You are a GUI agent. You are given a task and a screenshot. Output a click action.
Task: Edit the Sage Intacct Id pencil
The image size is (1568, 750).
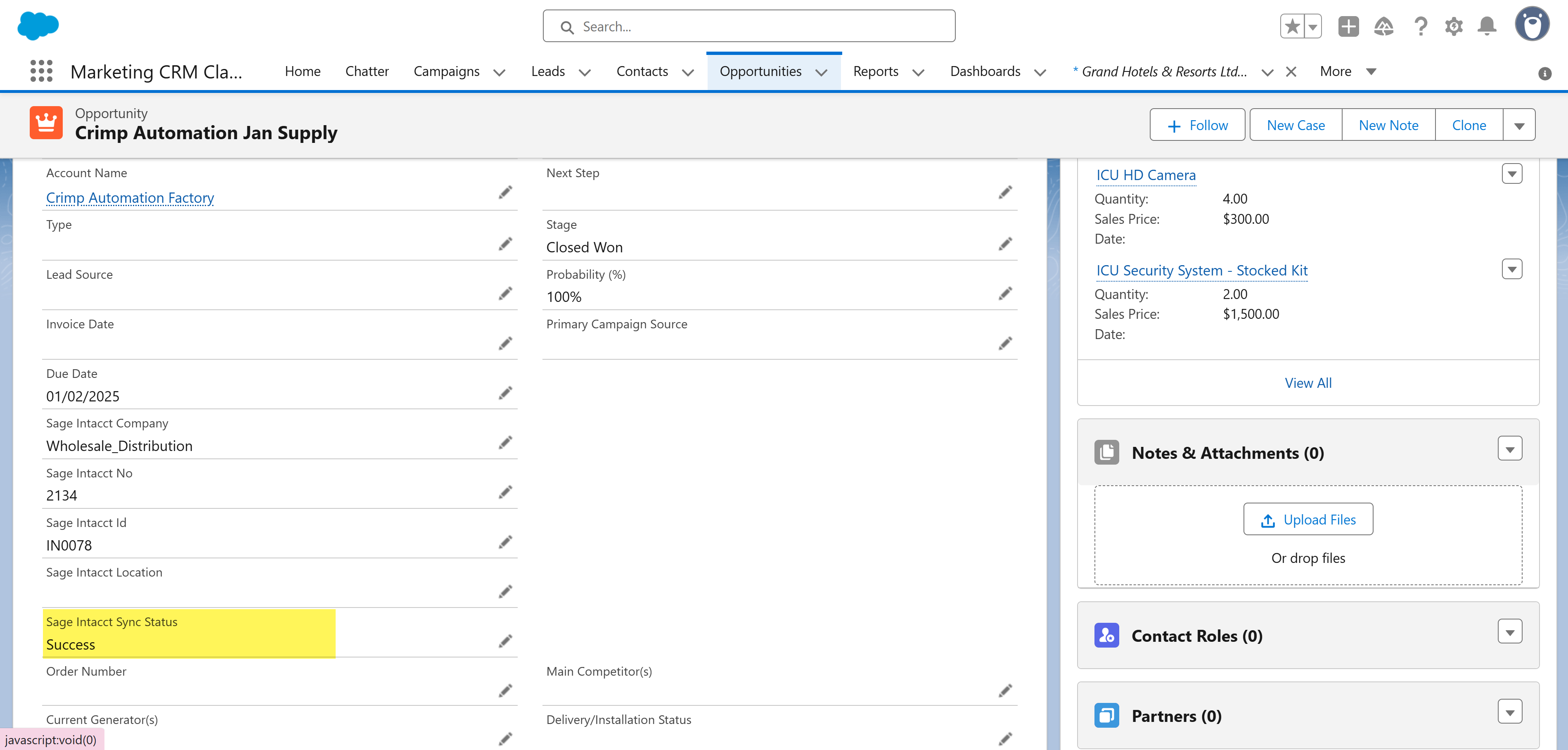(x=505, y=542)
